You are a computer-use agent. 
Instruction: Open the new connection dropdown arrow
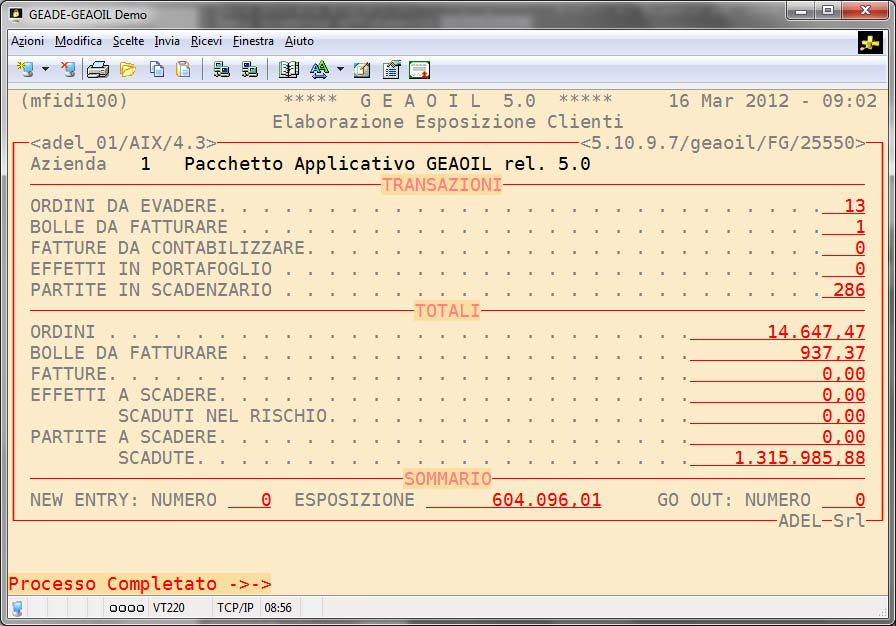pyautogui.click(x=46, y=70)
